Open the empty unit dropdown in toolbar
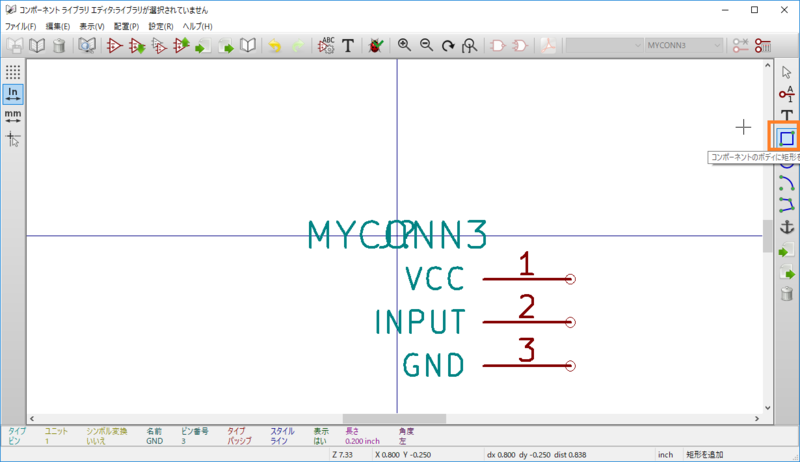 point(604,45)
